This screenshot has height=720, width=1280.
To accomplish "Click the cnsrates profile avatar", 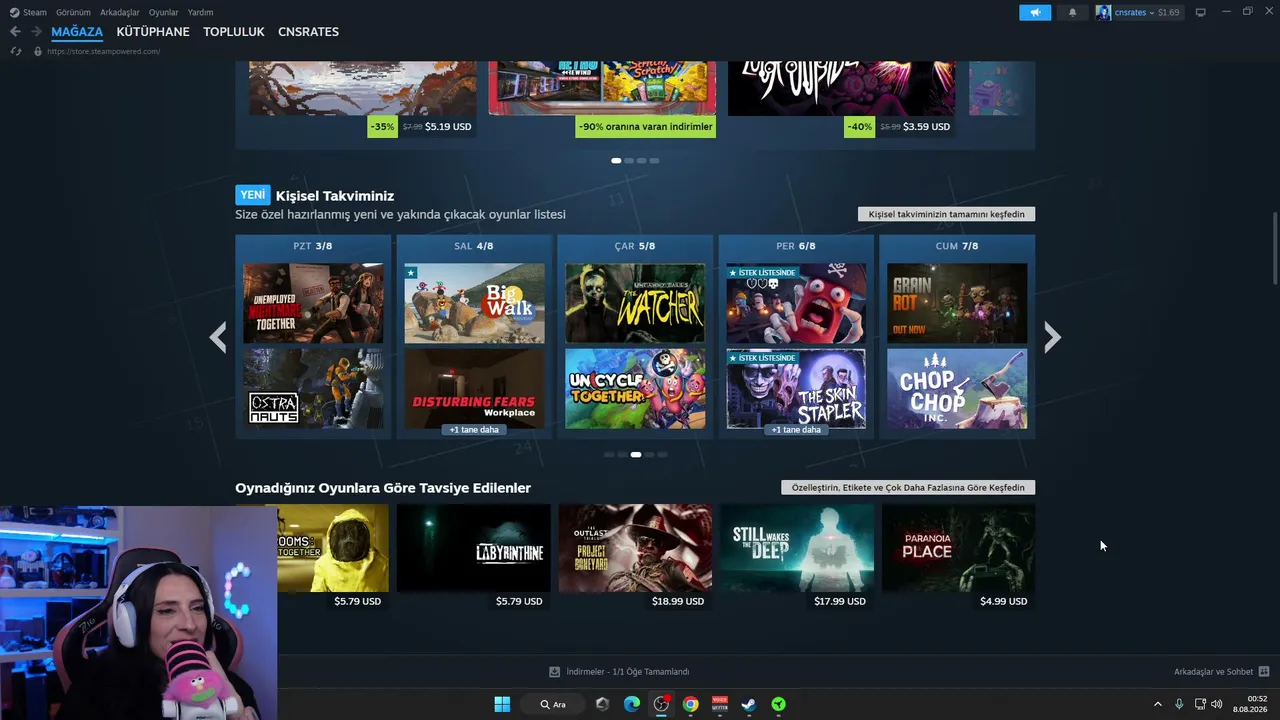I will pos(1103,12).
